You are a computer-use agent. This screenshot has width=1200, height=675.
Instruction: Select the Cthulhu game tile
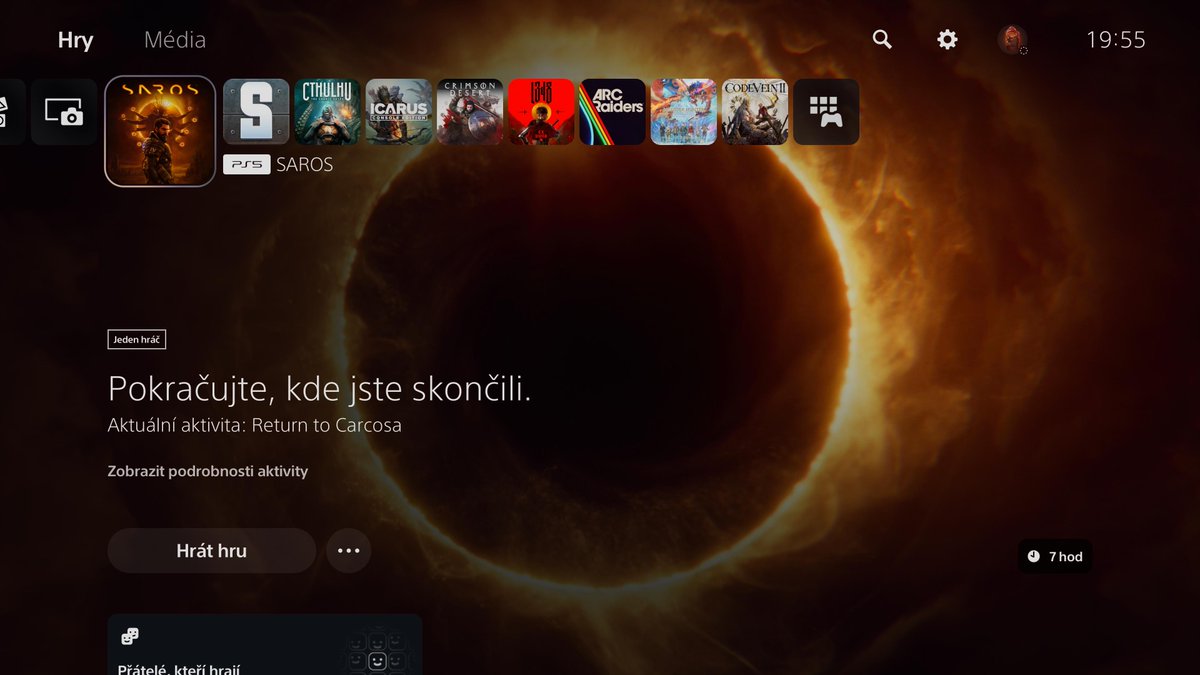[327, 112]
